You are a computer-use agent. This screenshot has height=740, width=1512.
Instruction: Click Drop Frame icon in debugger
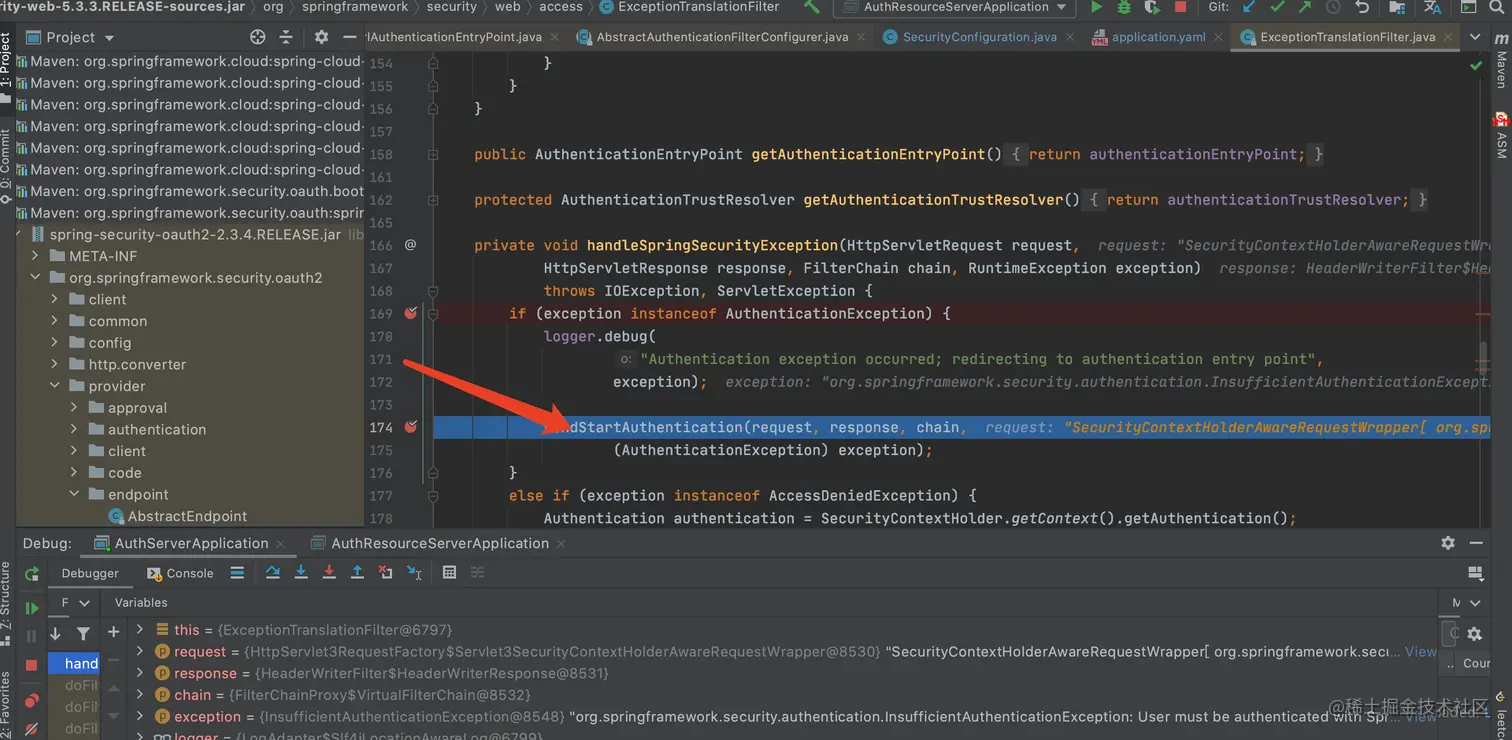[x=385, y=572]
